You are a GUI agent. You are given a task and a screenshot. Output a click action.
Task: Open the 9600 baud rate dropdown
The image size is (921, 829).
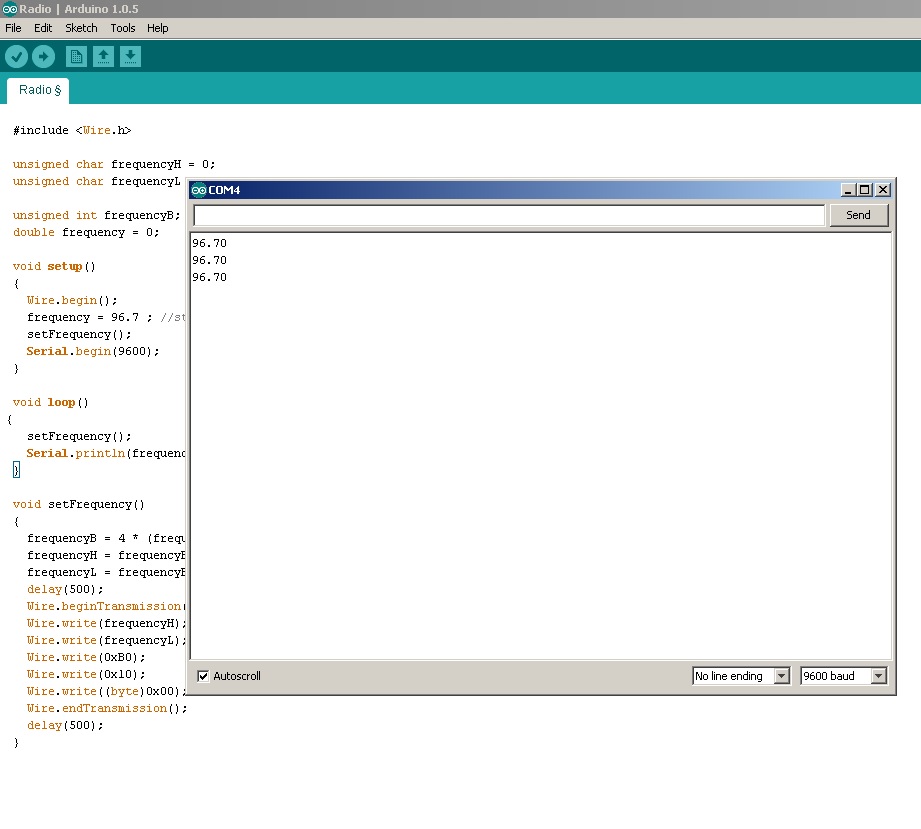tap(878, 676)
